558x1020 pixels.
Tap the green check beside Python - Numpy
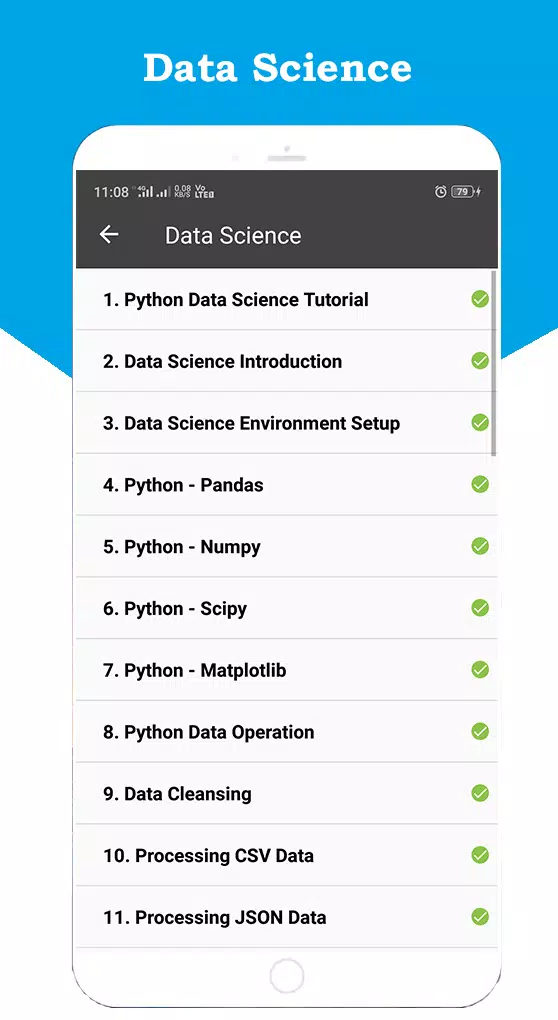(x=480, y=546)
